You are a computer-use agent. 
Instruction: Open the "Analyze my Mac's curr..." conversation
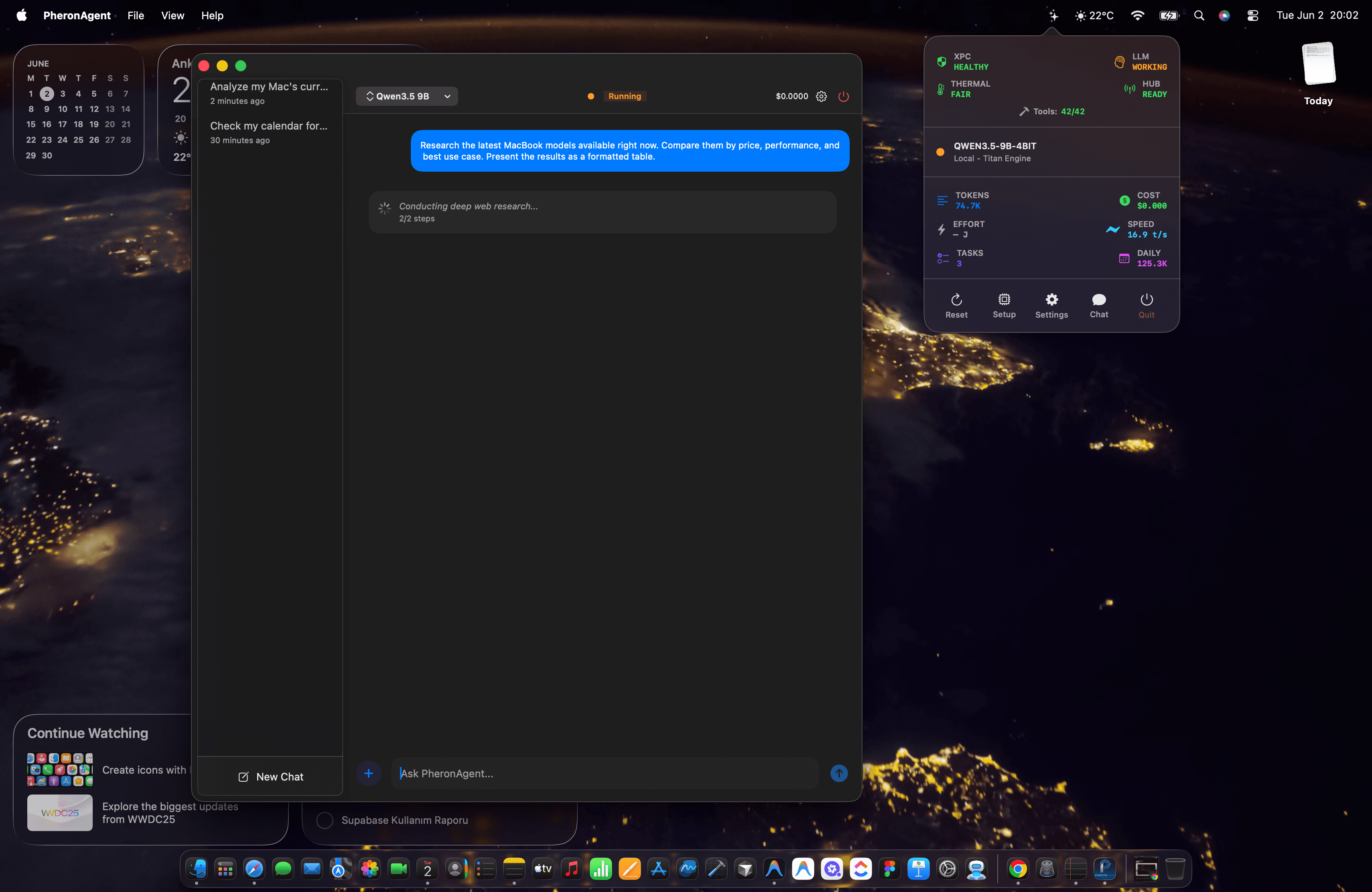pyautogui.click(x=269, y=93)
